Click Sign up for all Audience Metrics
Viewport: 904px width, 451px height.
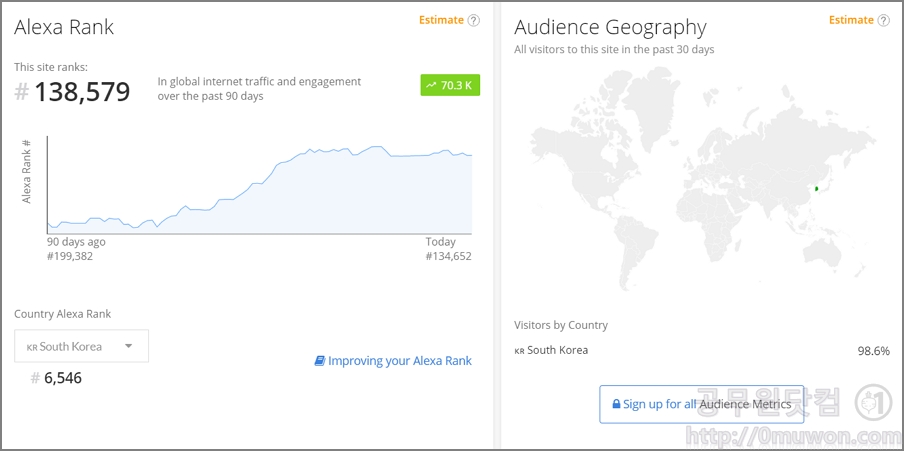tap(700, 404)
